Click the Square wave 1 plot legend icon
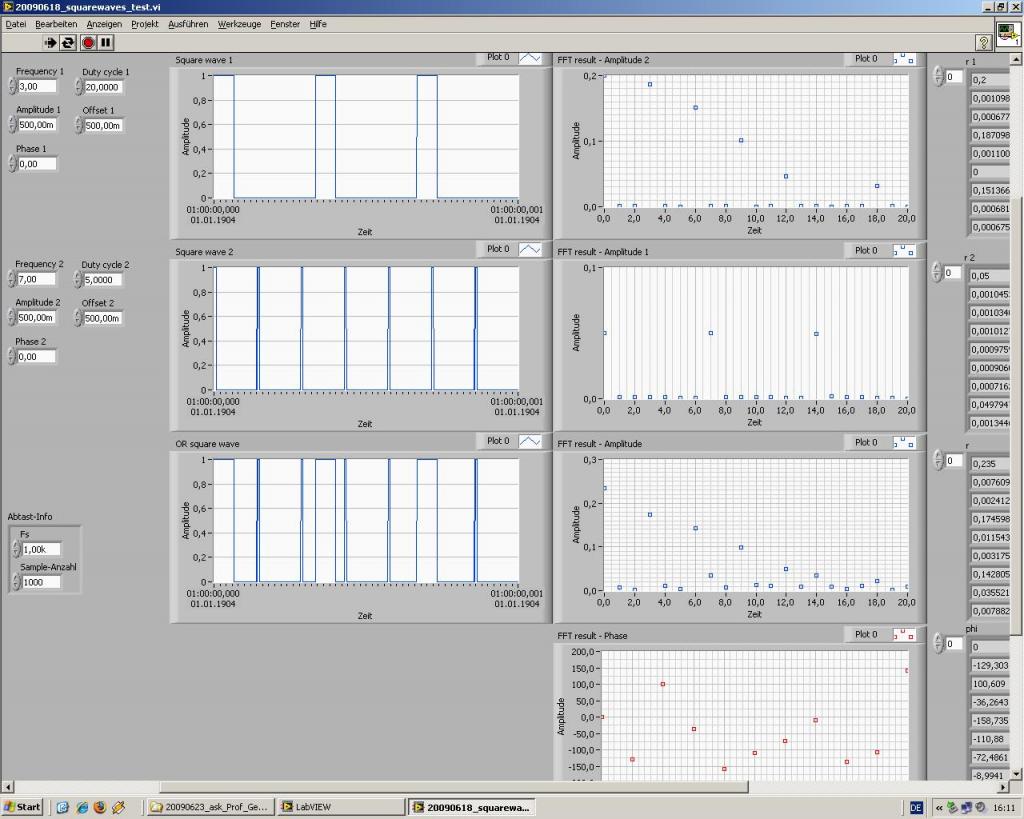Image resolution: width=1024 pixels, height=819 pixels. tap(529, 58)
